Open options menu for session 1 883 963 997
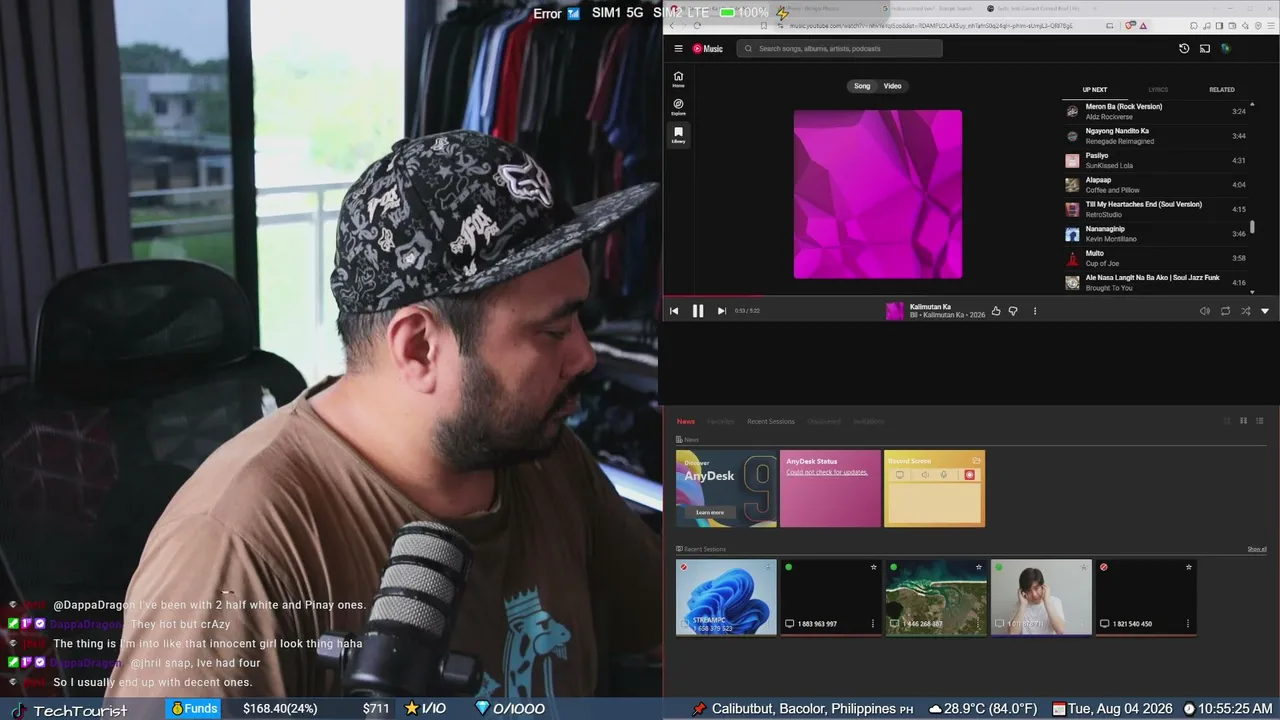The width and height of the screenshot is (1280, 720). (x=873, y=624)
